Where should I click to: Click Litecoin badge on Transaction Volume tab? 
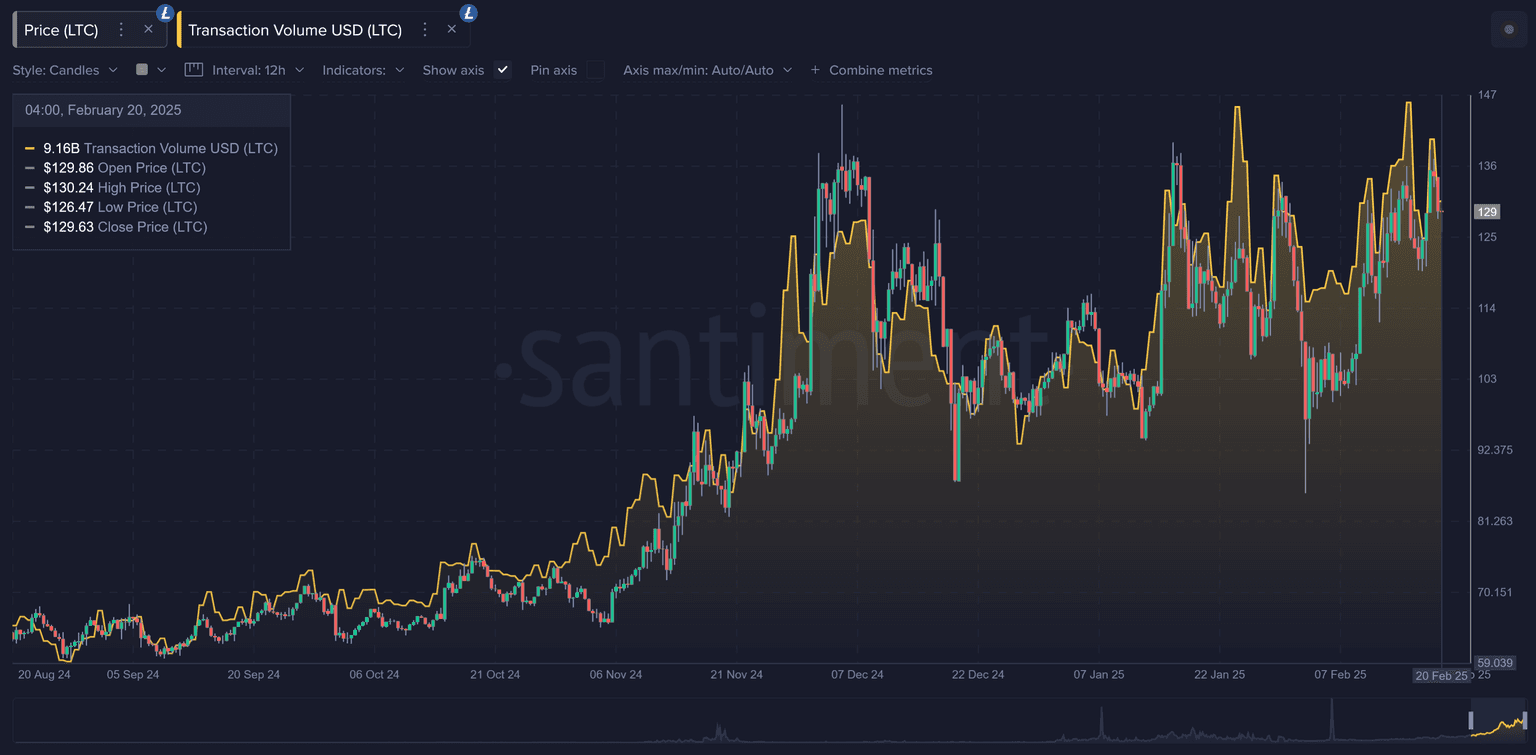click(x=468, y=13)
